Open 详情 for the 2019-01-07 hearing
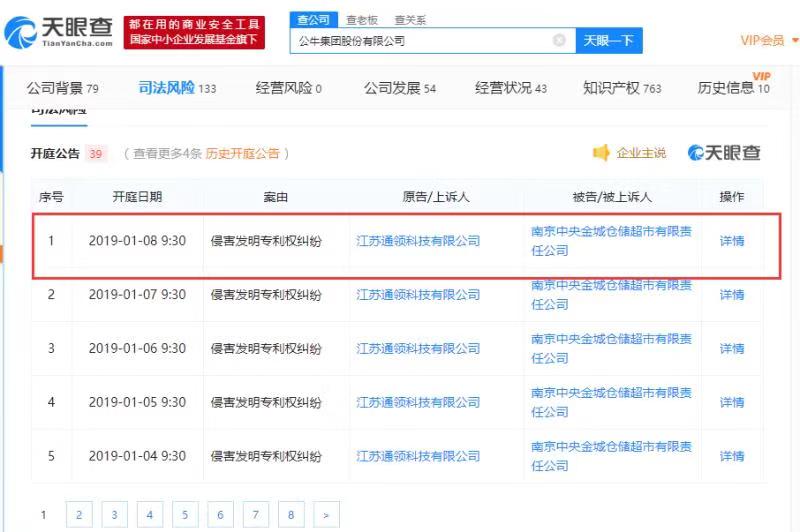Screen dimensions: 800x532 click(x=732, y=294)
